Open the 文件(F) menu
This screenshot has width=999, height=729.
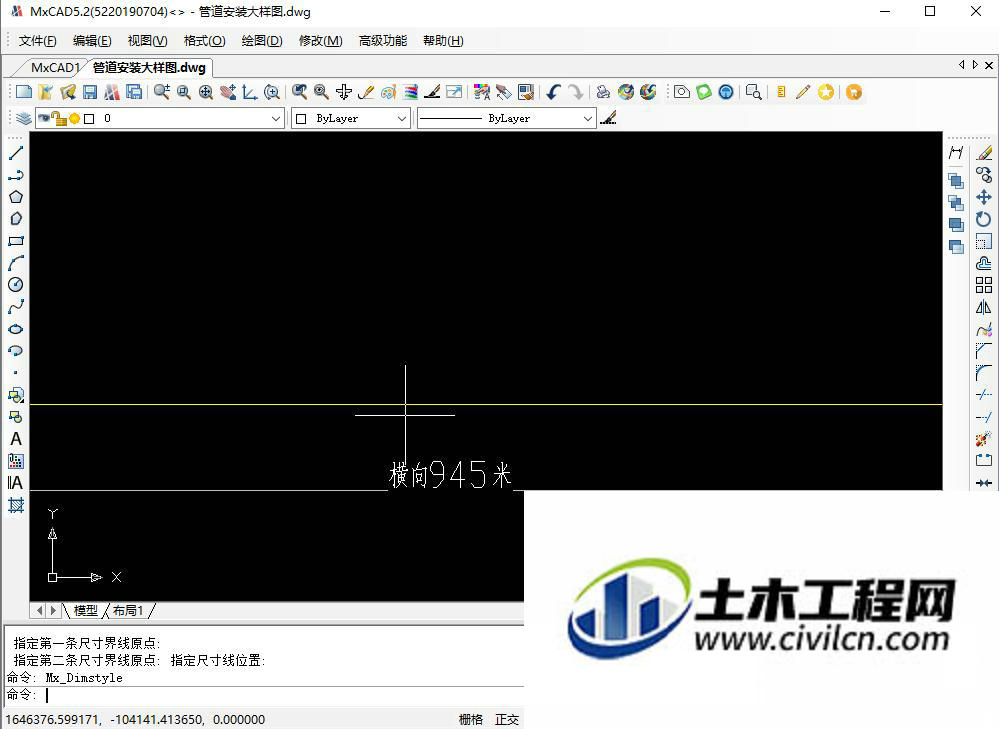pyautogui.click(x=38, y=41)
